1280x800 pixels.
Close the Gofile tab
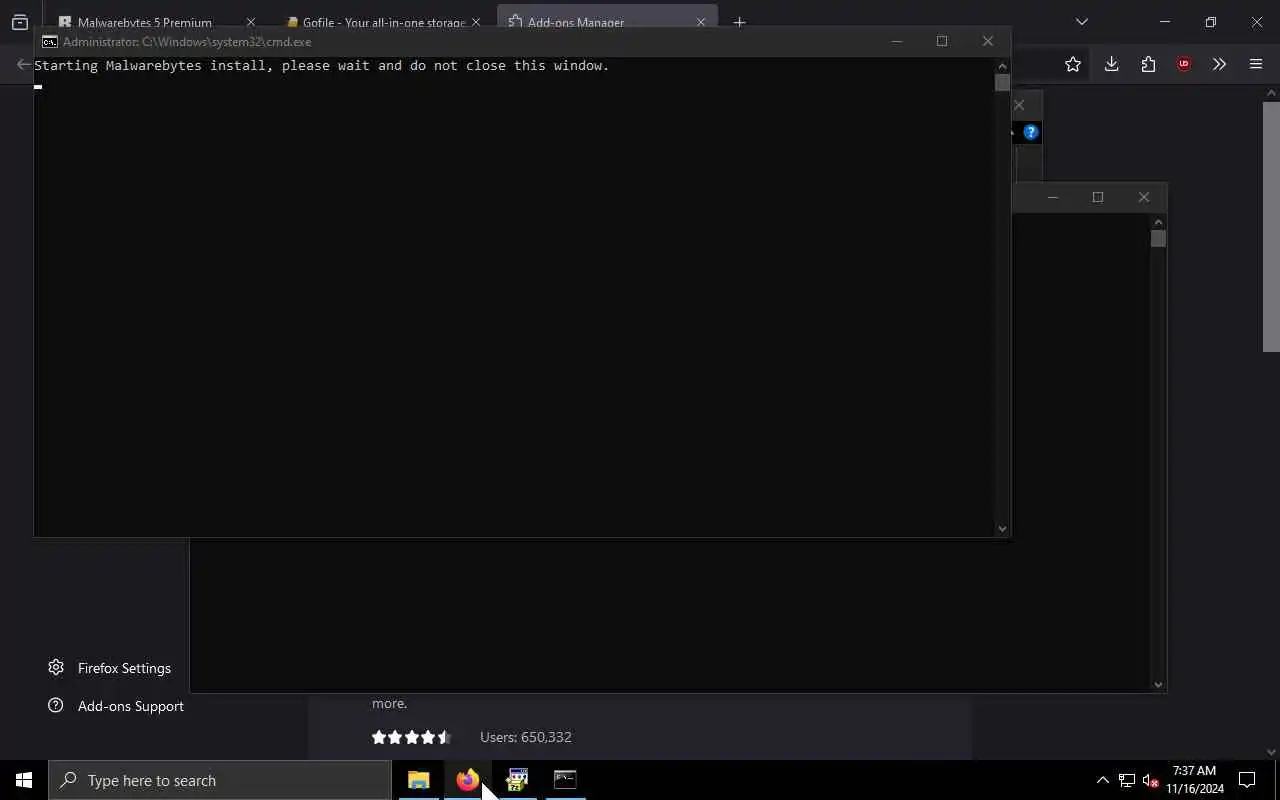[476, 22]
